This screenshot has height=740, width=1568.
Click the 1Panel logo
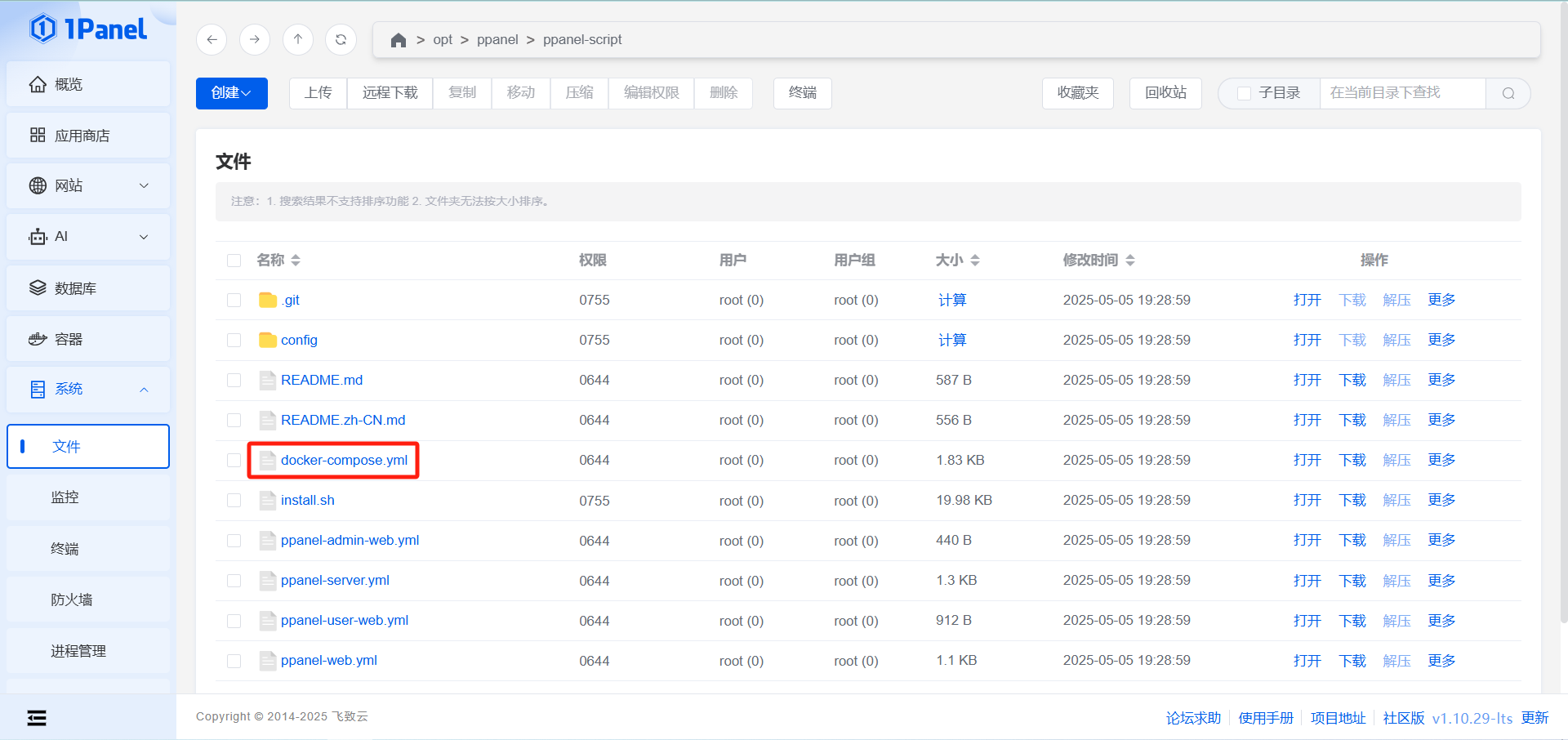tap(88, 29)
